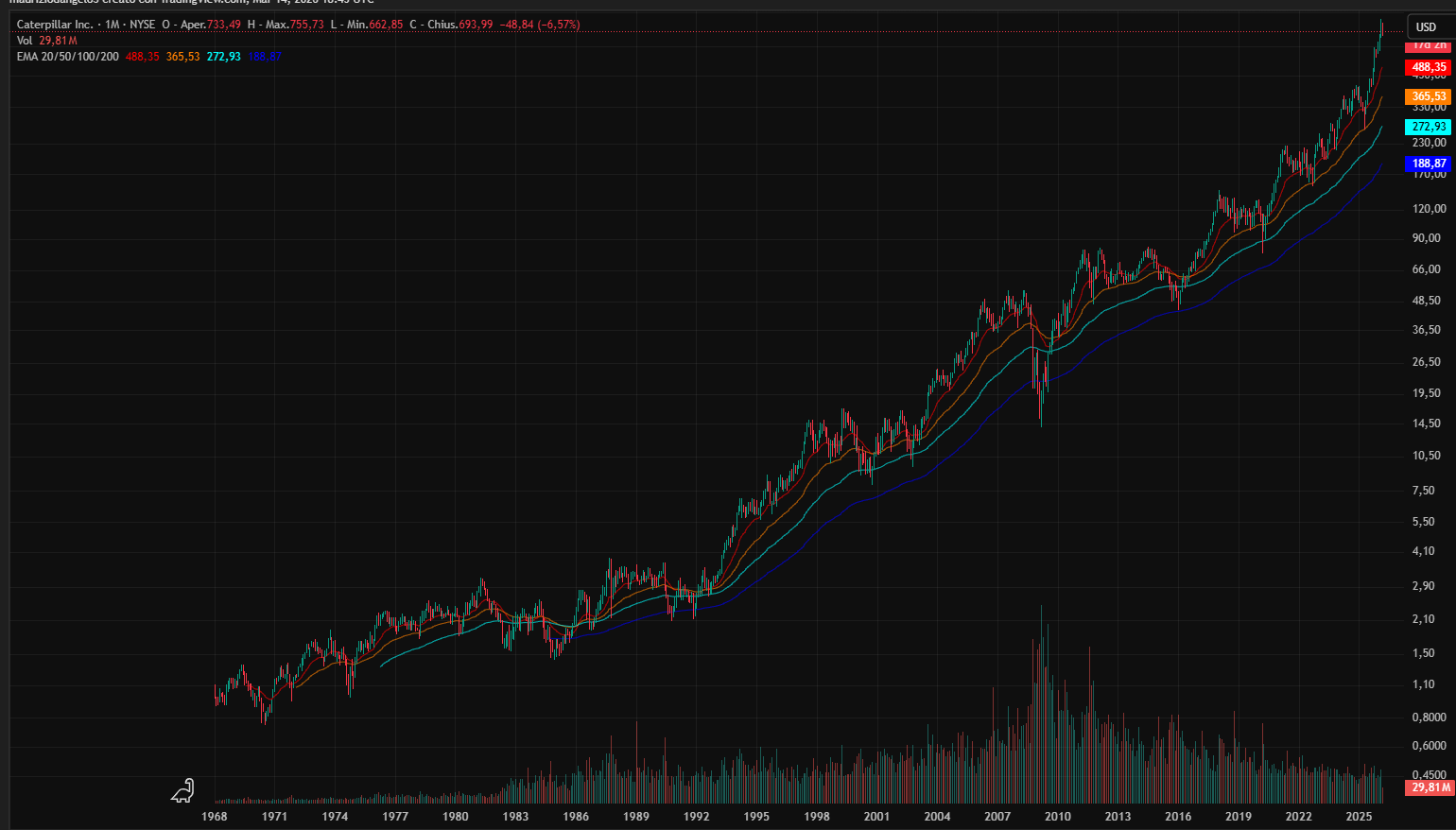The image size is (1456, 830).
Task: Click the 1995 label on time axis
Action: [756, 817]
